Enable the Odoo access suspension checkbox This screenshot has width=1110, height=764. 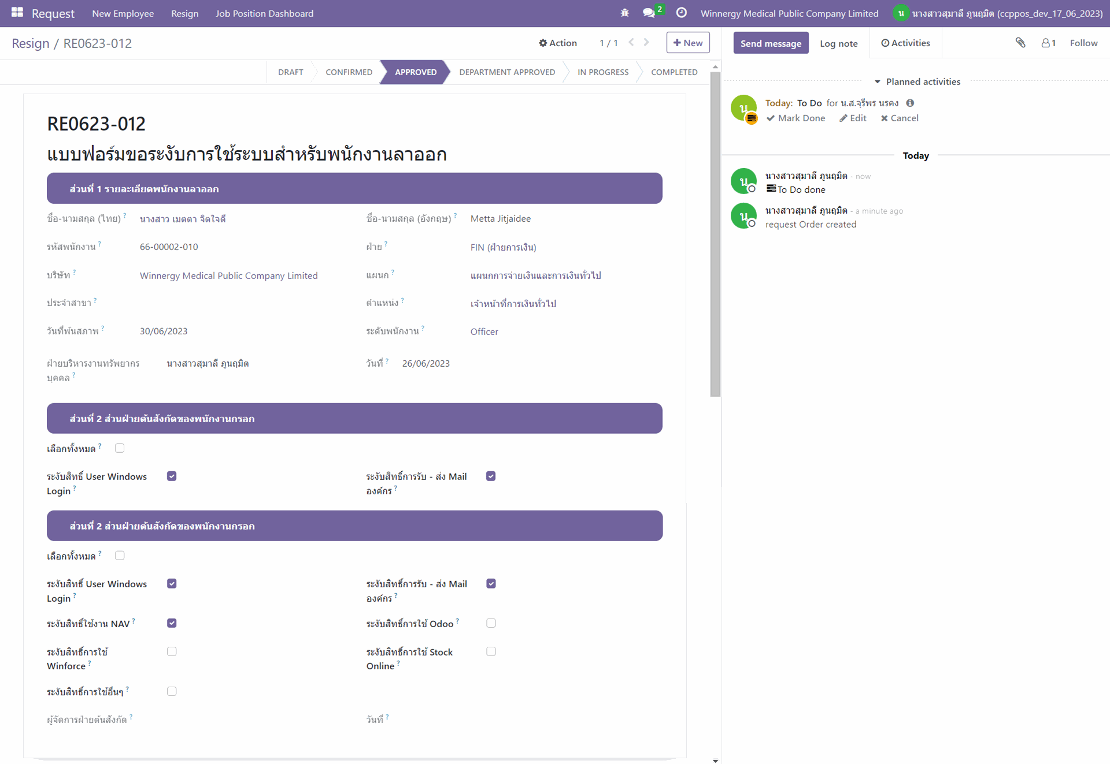[x=491, y=623]
